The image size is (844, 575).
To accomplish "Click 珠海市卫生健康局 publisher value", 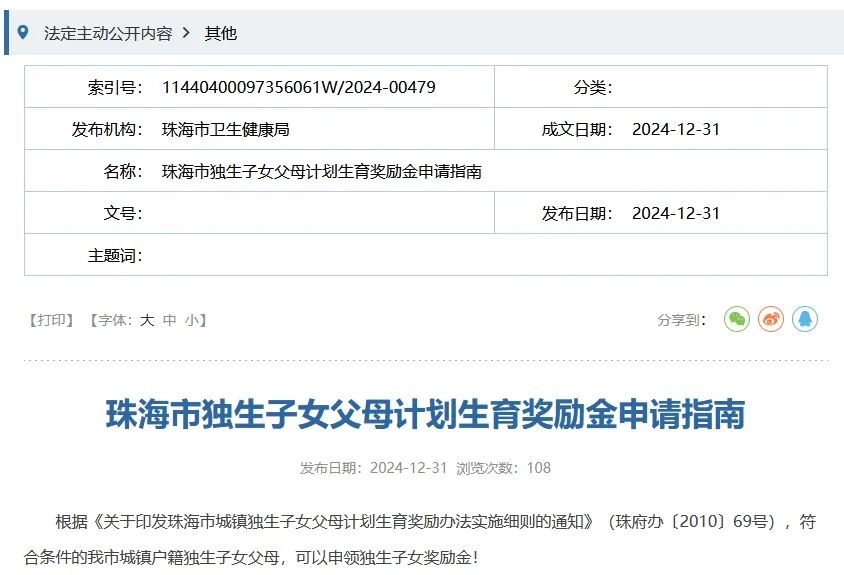I will 226,129.
